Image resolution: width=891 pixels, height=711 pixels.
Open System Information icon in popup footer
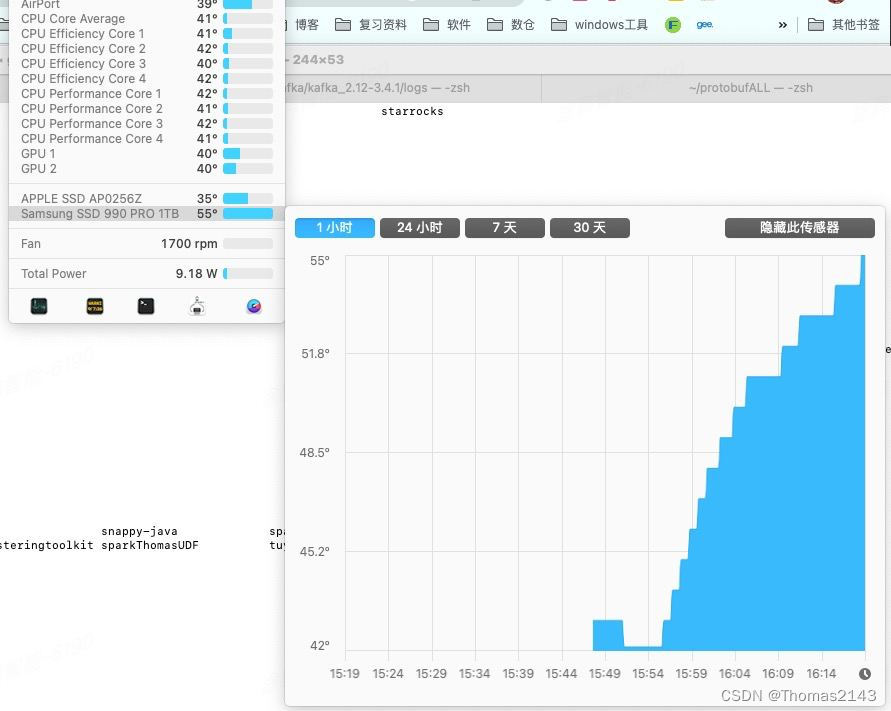click(197, 306)
